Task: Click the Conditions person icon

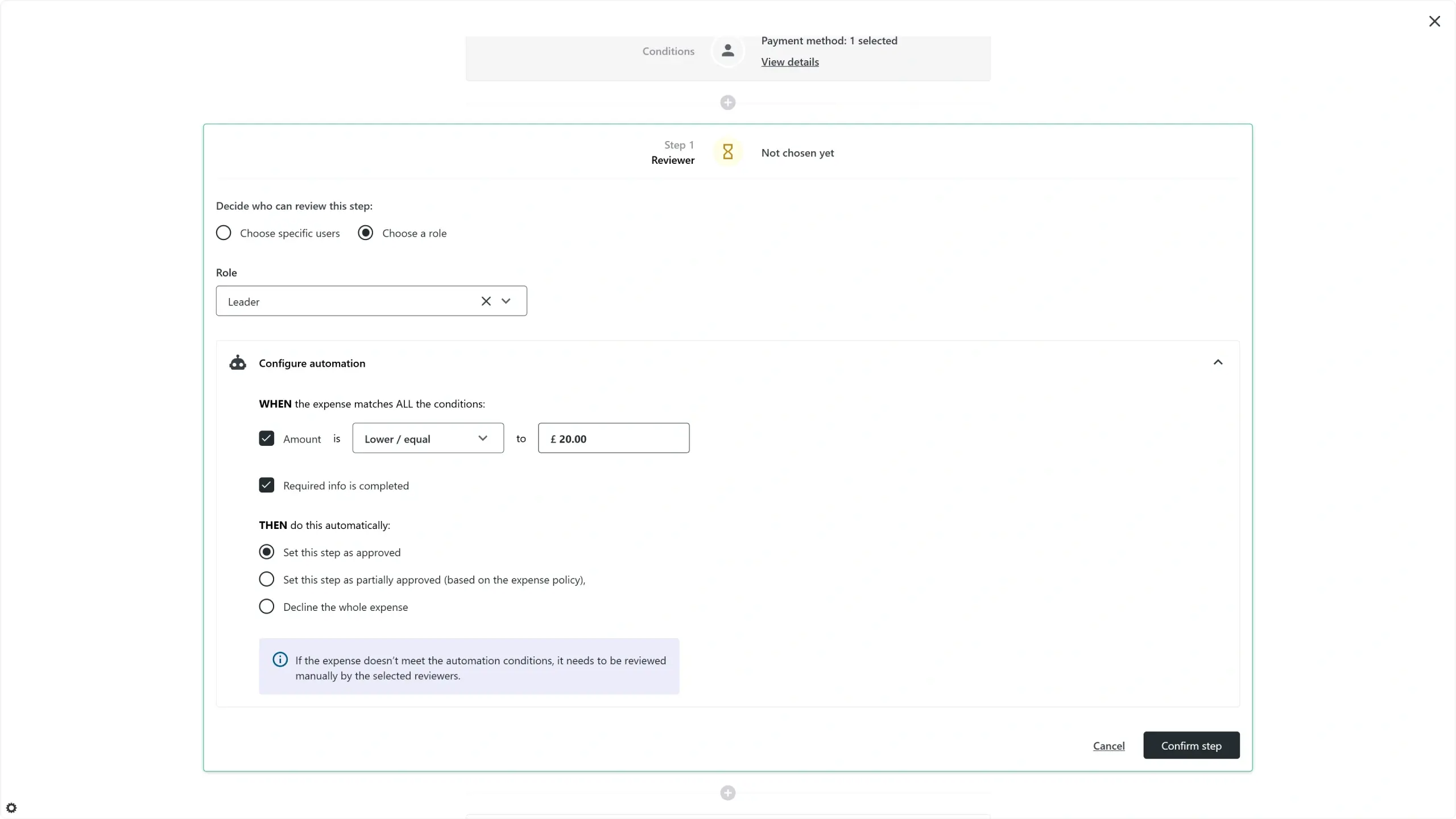Action: pyautogui.click(x=727, y=51)
